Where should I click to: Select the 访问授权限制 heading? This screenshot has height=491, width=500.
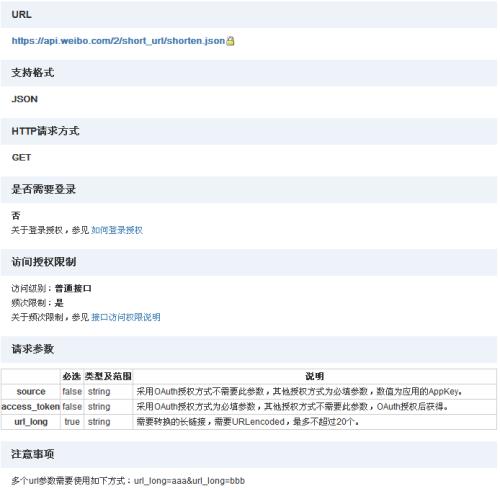44,262
